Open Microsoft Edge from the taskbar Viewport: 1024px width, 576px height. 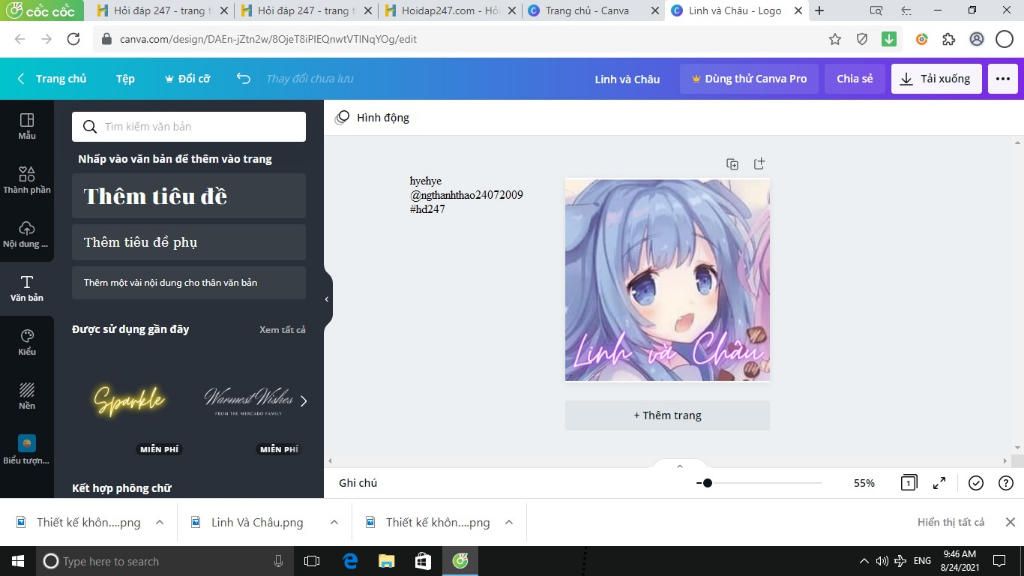tap(350, 561)
